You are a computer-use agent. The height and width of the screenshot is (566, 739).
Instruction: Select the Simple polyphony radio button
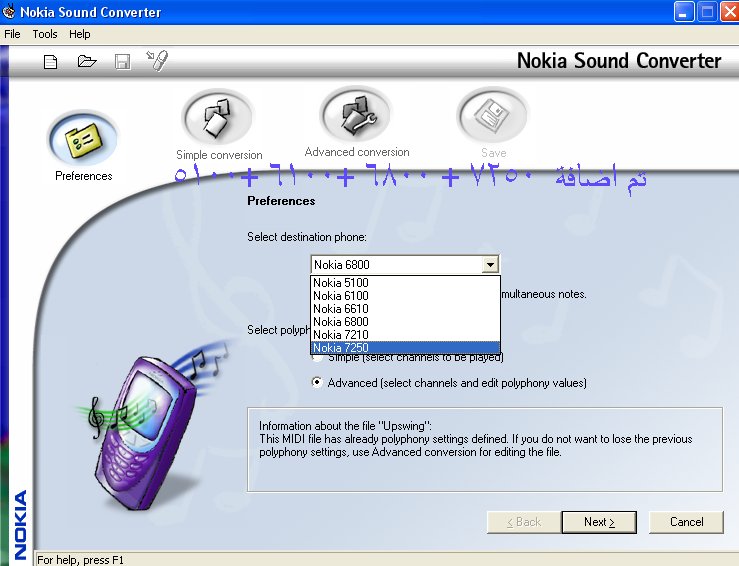(318, 358)
